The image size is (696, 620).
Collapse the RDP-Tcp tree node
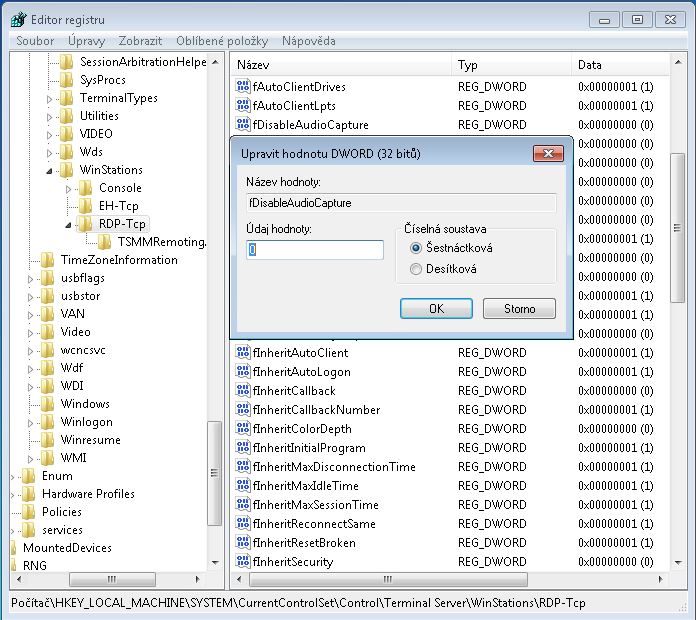click(68, 225)
